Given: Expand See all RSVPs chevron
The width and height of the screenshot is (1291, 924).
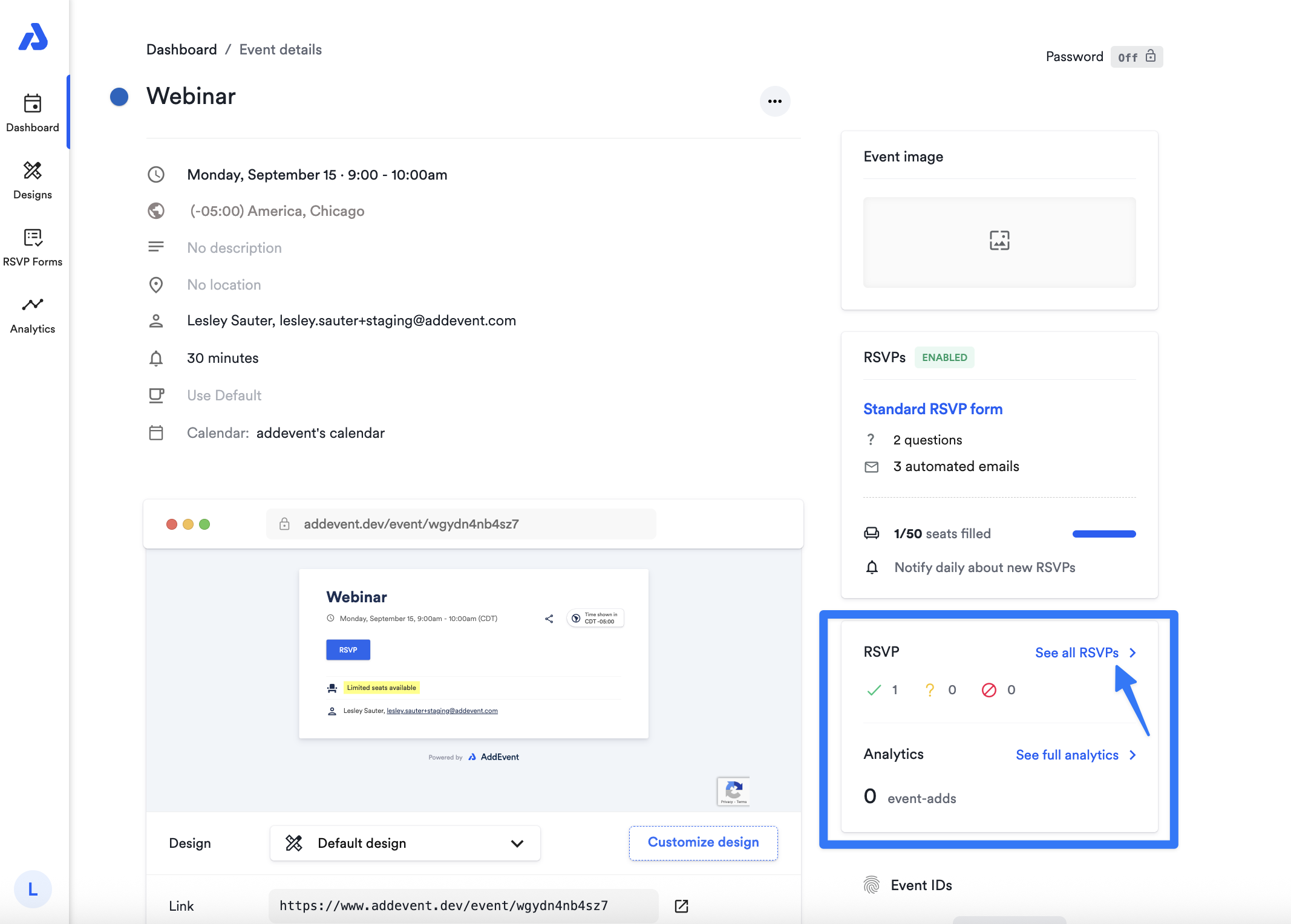Looking at the screenshot, I should tap(1132, 652).
